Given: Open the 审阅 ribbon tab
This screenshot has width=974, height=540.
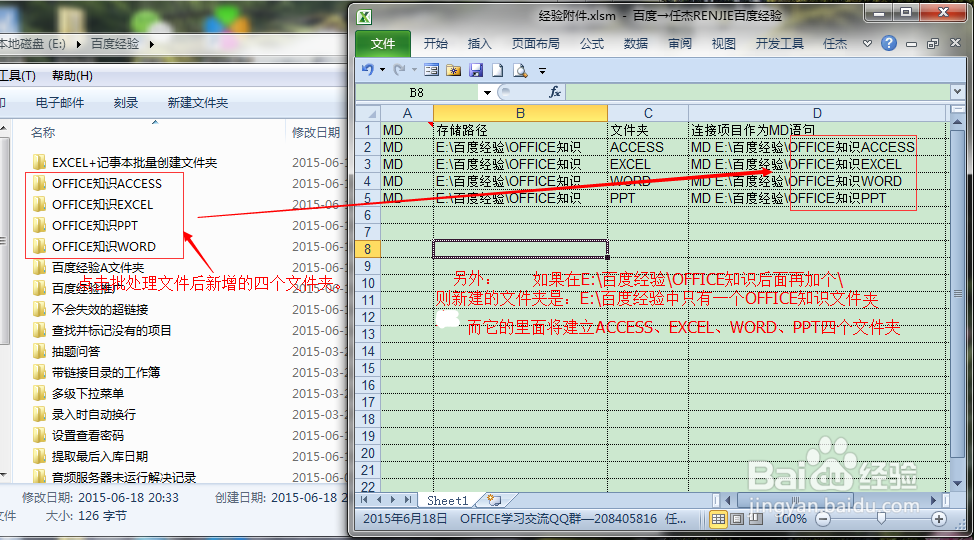Looking at the screenshot, I should tap(680, 43).
